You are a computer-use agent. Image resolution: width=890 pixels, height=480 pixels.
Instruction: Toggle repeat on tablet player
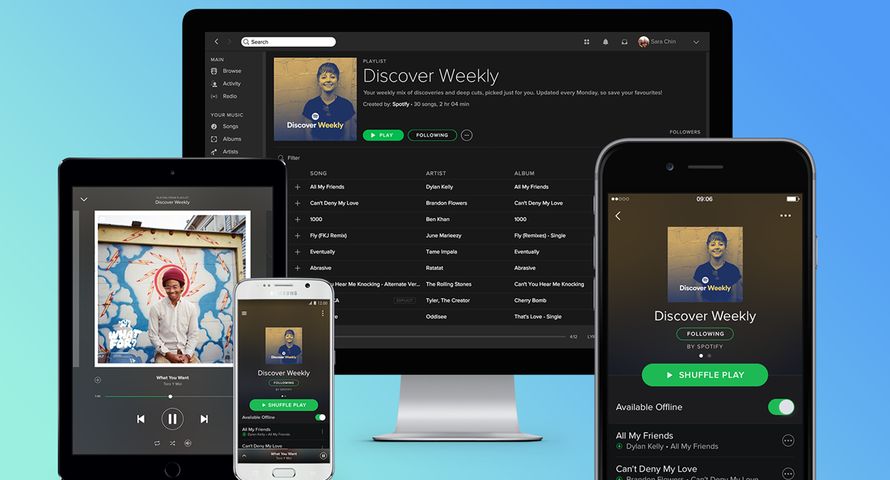[157, 443]
